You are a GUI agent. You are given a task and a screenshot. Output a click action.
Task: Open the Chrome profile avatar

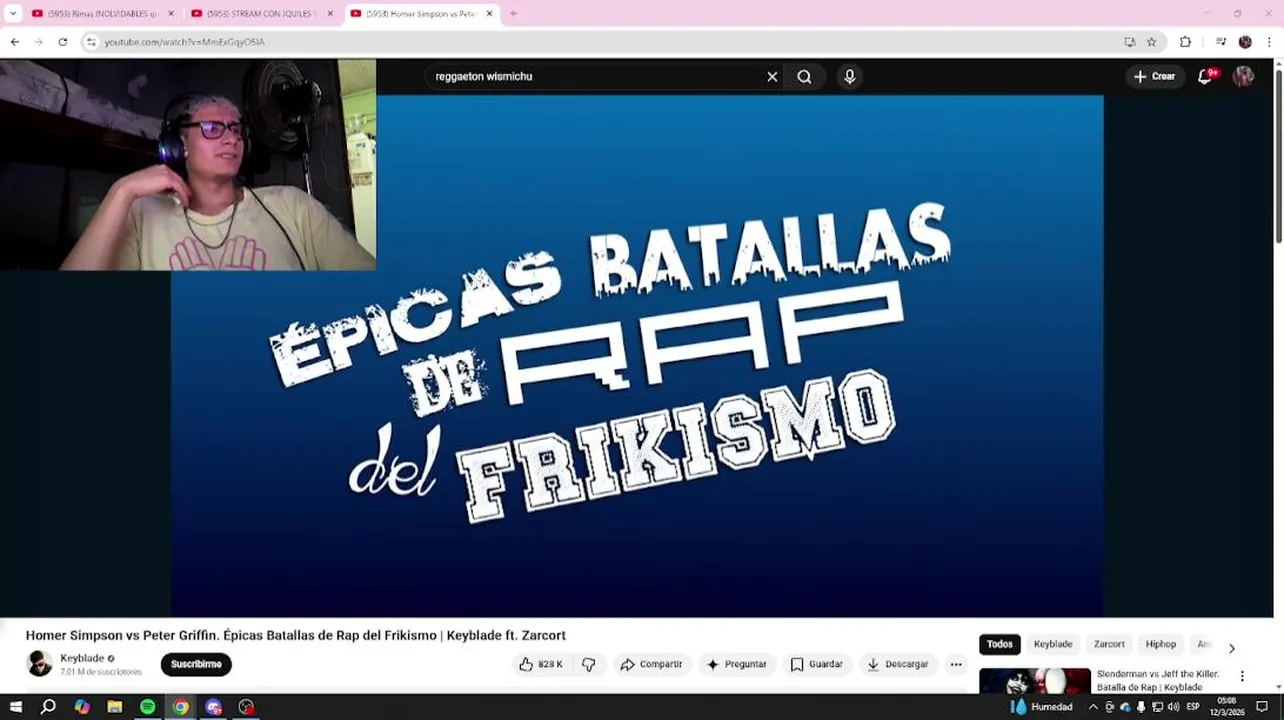coord(1245,42)
